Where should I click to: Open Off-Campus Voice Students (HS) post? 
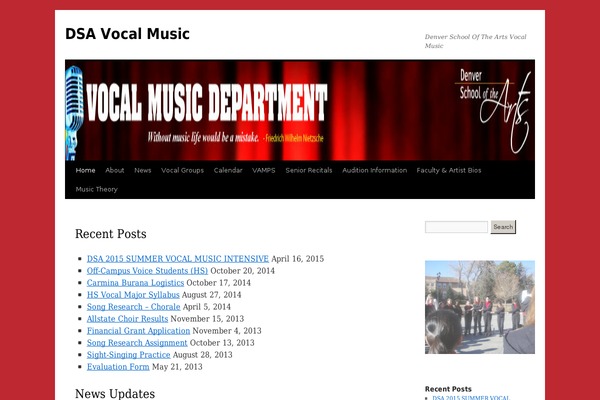147,271
